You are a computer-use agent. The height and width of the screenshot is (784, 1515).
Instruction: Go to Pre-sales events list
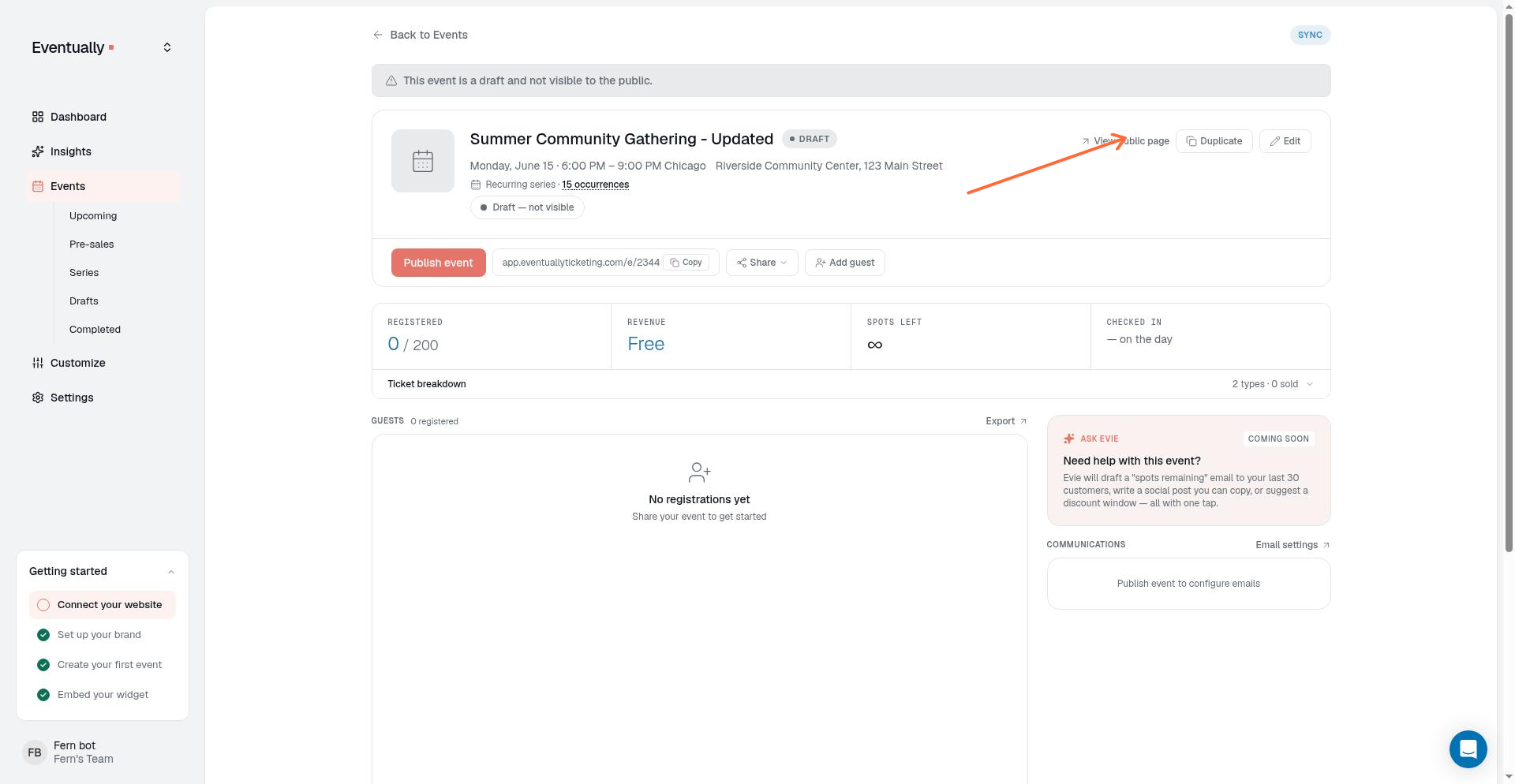click(x=92, y=245)
